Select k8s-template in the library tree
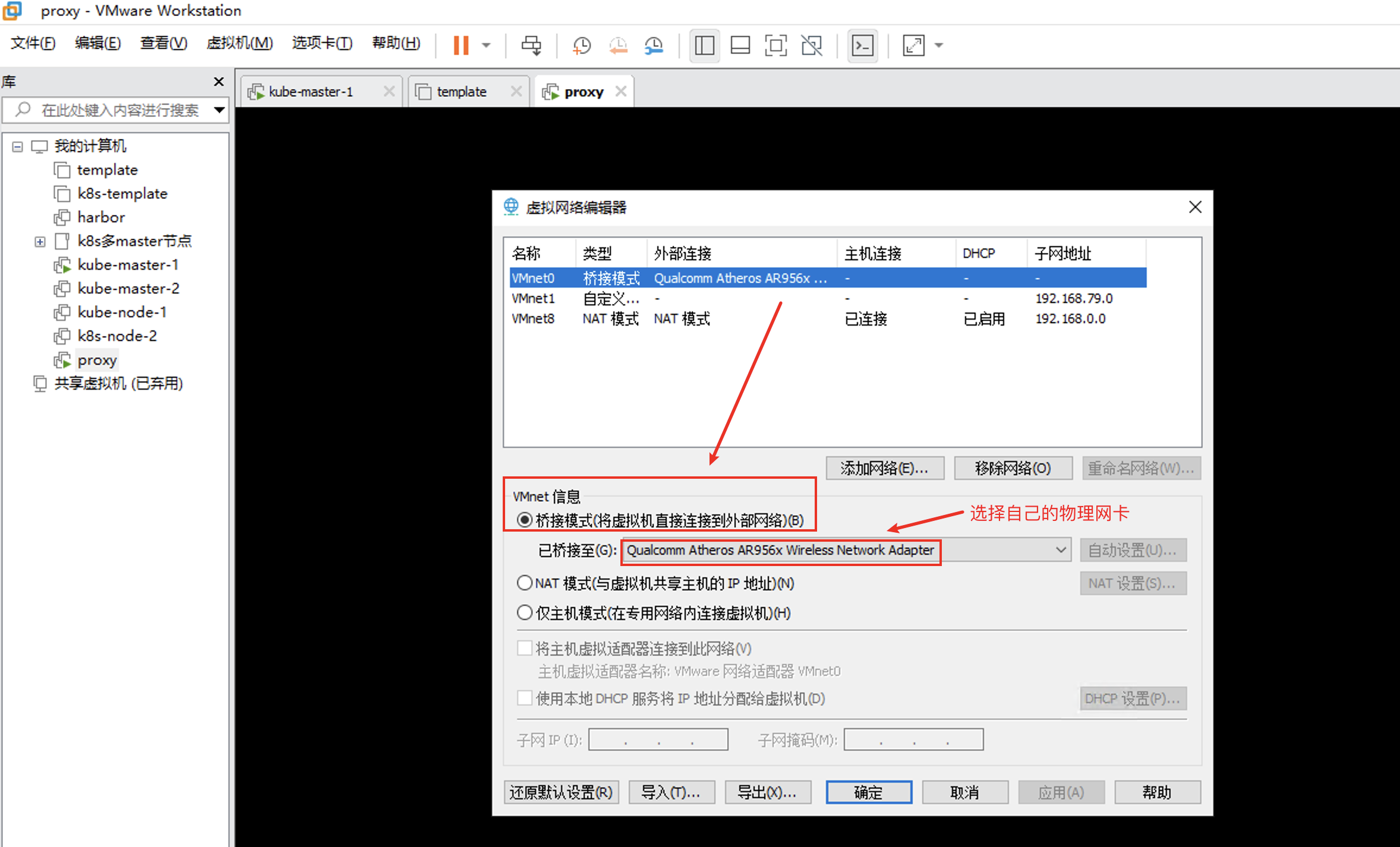The image size is (1400, 847). pos(122,194)
